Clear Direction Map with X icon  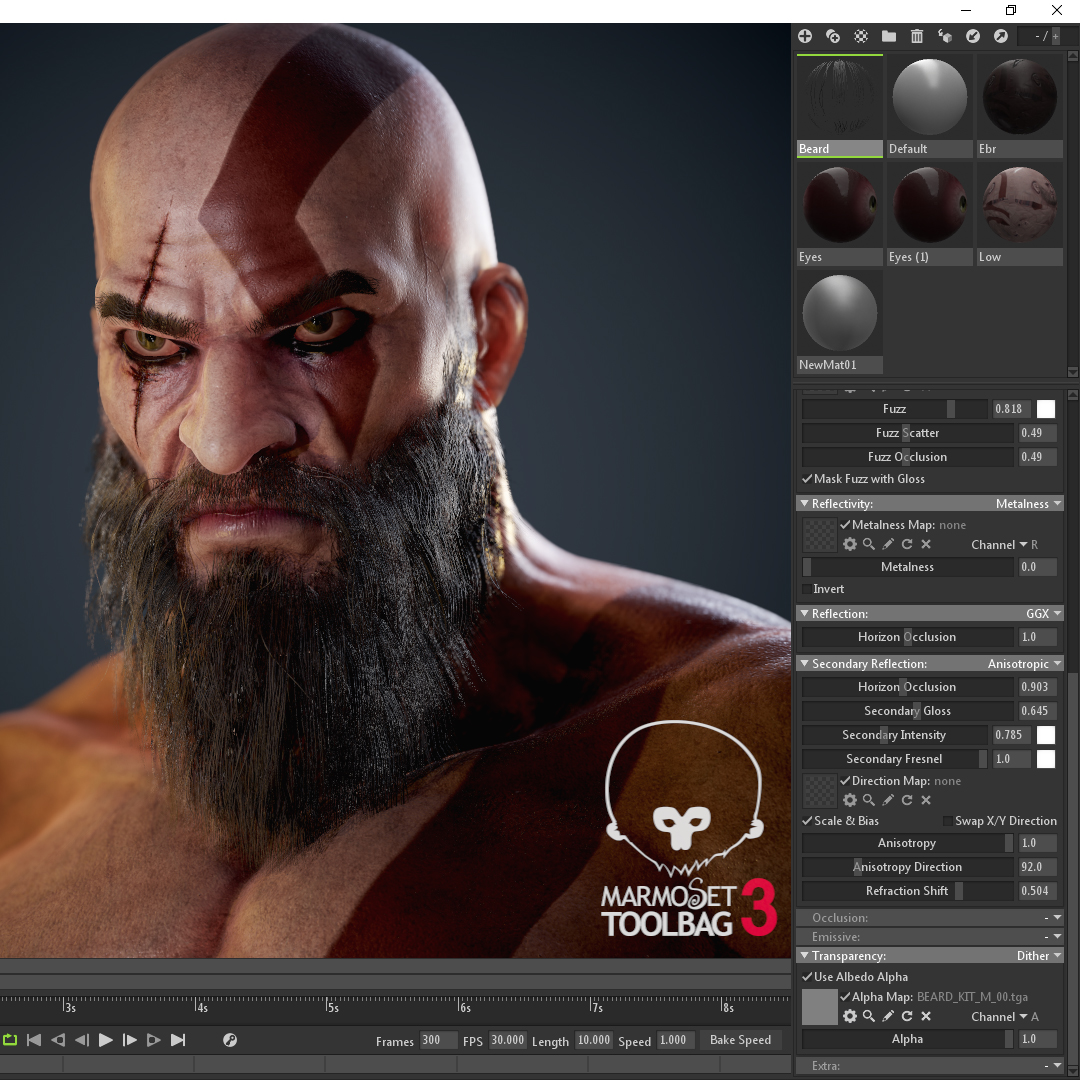click(x=926, y=800)
